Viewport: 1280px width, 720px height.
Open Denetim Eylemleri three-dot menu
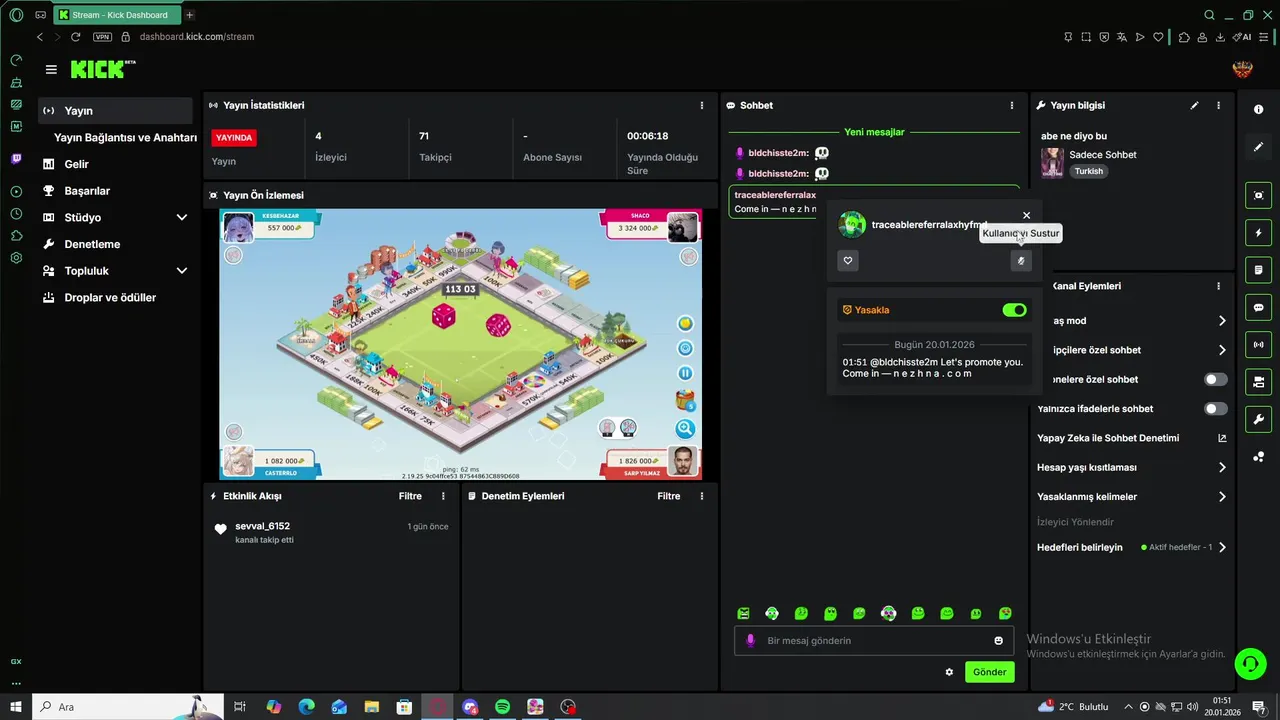pyautogui.click(x=702, y=496)
